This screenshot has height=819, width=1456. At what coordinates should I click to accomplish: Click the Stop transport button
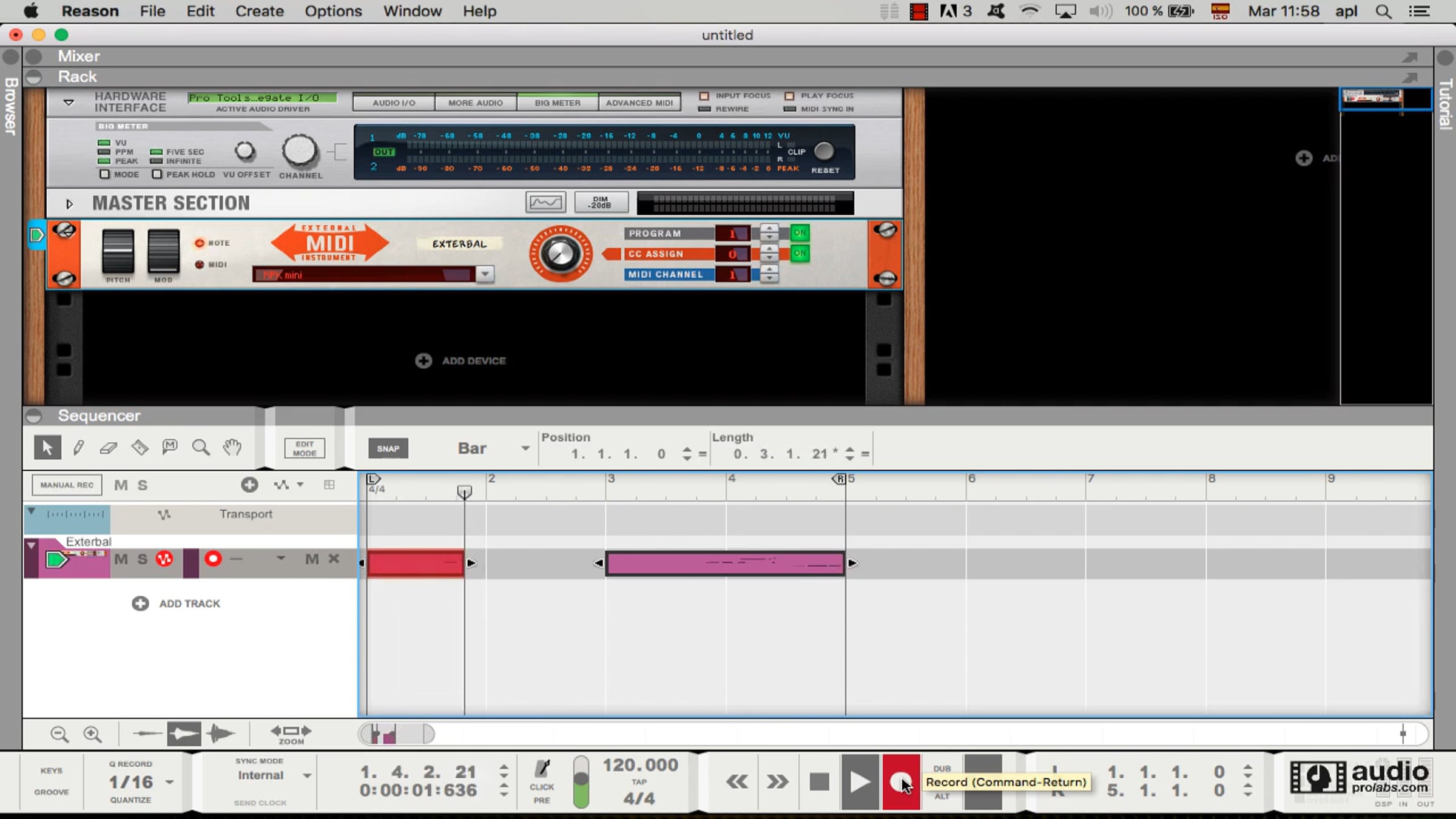coord(819,782)
